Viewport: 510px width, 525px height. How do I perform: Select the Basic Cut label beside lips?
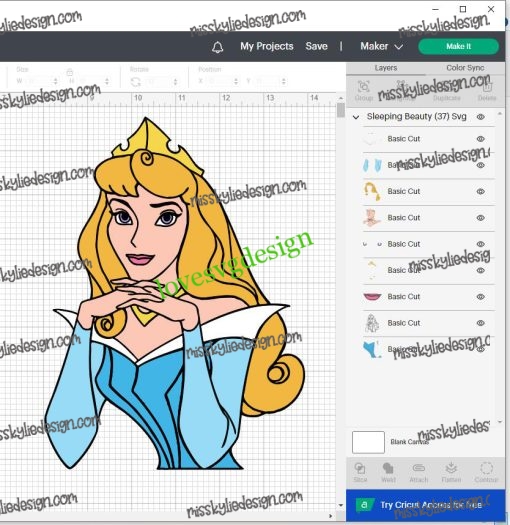(x=404, y=297)
